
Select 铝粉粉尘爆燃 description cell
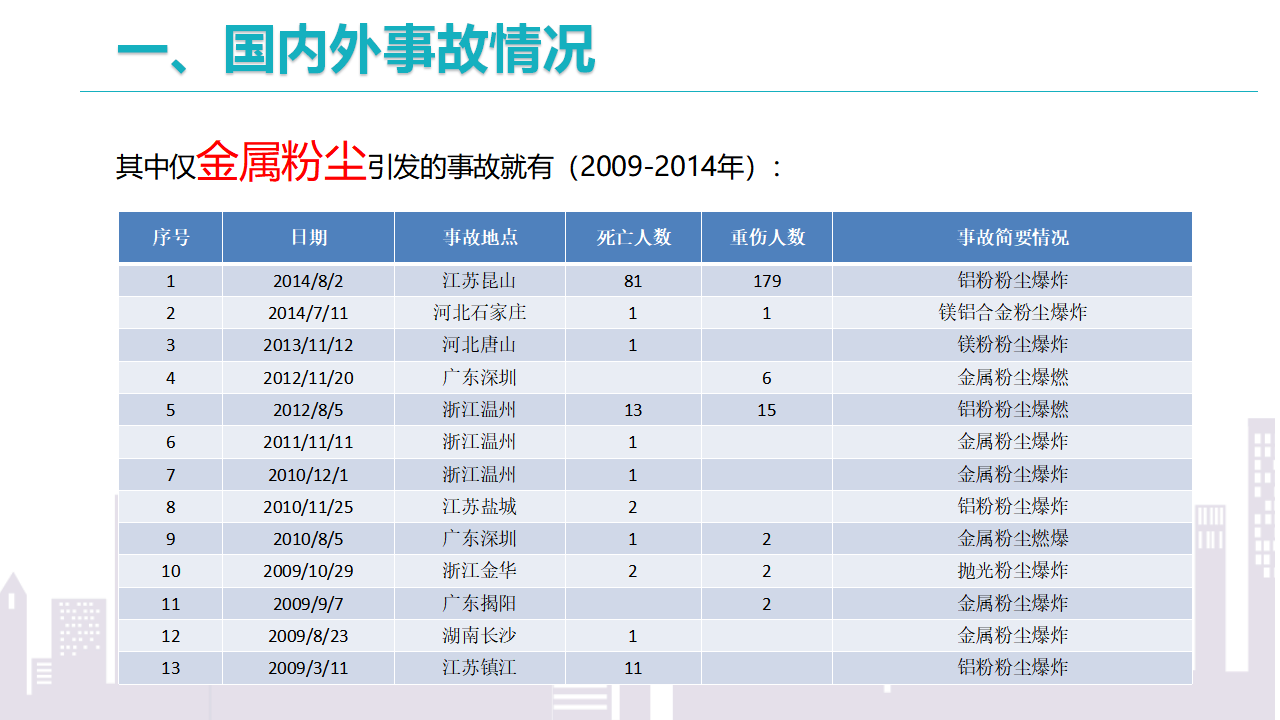[1013, 410]
